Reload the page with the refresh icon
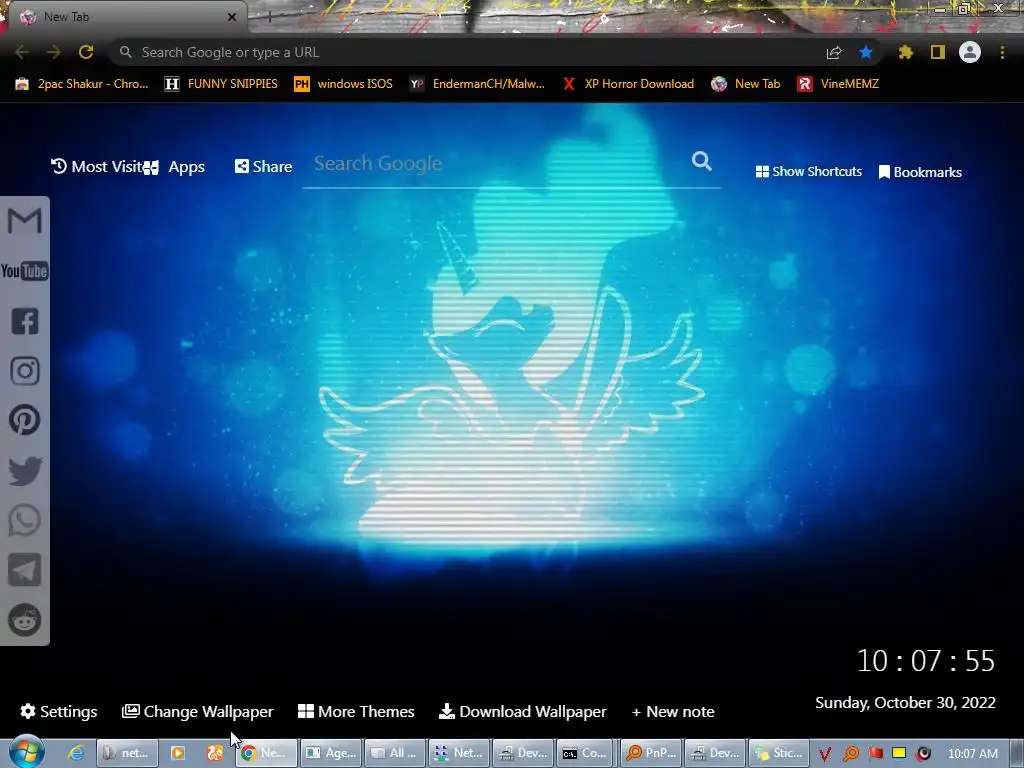1024x768 pixels. coord(86,52)
